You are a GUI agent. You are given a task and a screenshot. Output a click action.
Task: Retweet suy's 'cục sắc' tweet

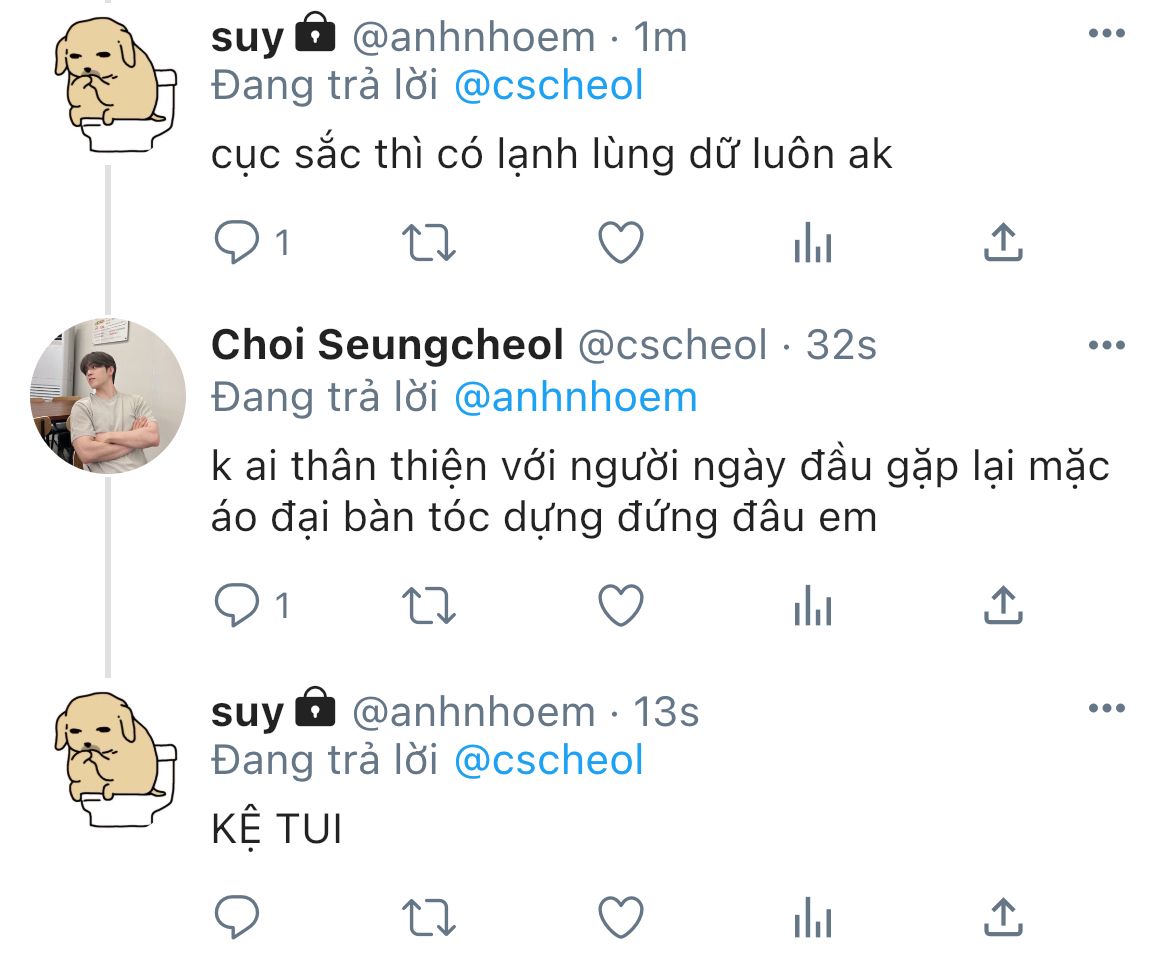[x=428, y=243]
